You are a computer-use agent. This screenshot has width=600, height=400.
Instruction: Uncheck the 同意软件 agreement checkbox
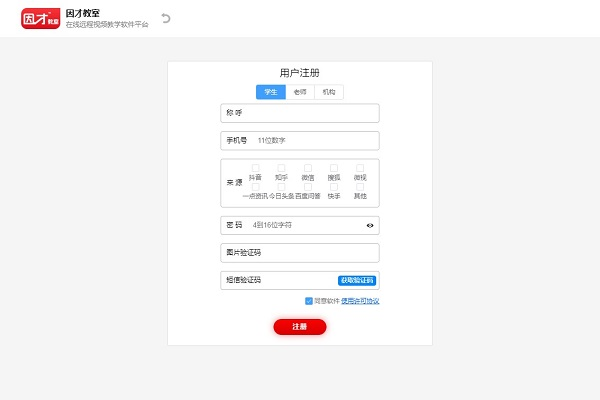[x=309, y=301]
